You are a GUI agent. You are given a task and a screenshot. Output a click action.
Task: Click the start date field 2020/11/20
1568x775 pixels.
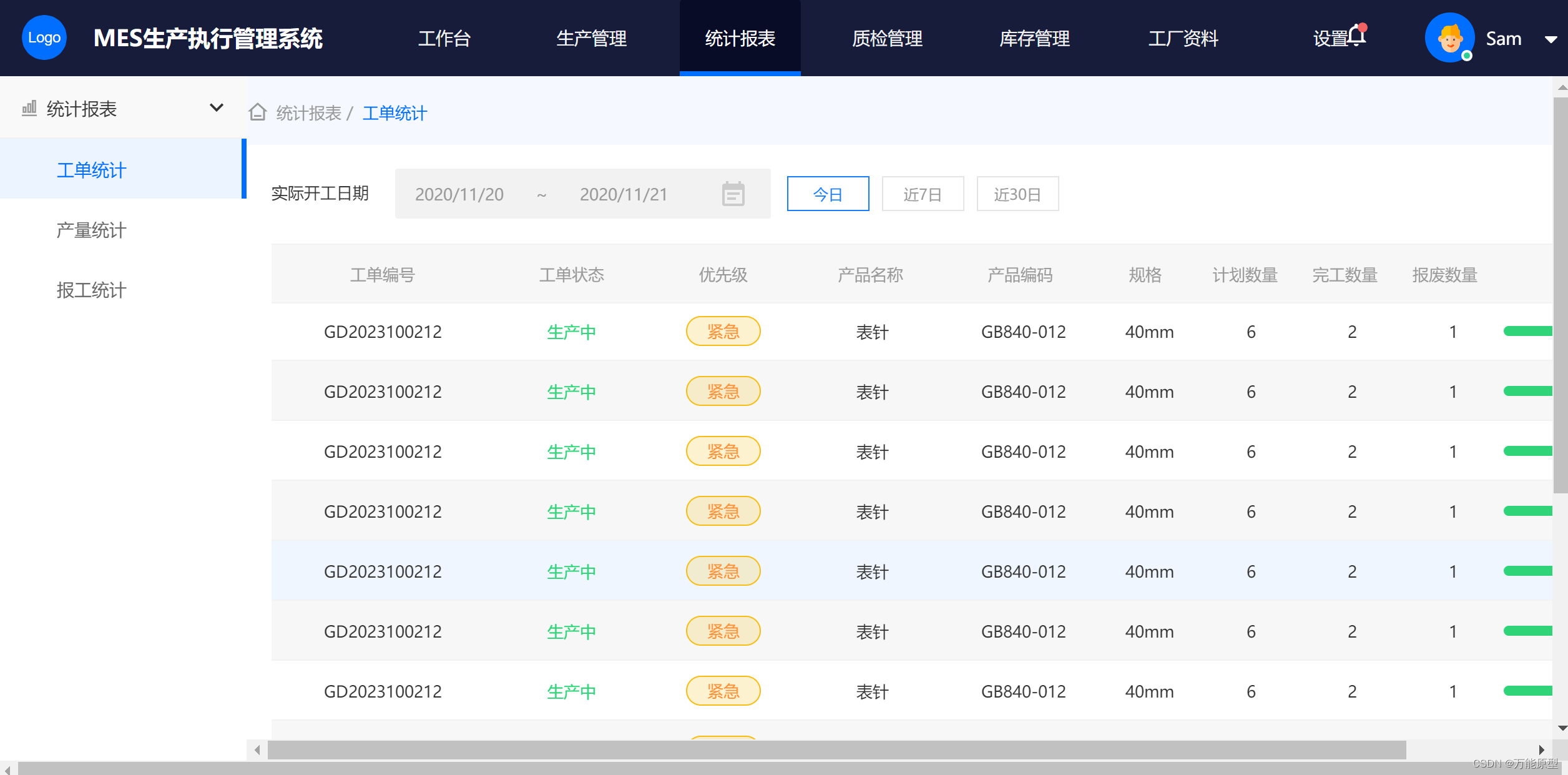(459, 194)
